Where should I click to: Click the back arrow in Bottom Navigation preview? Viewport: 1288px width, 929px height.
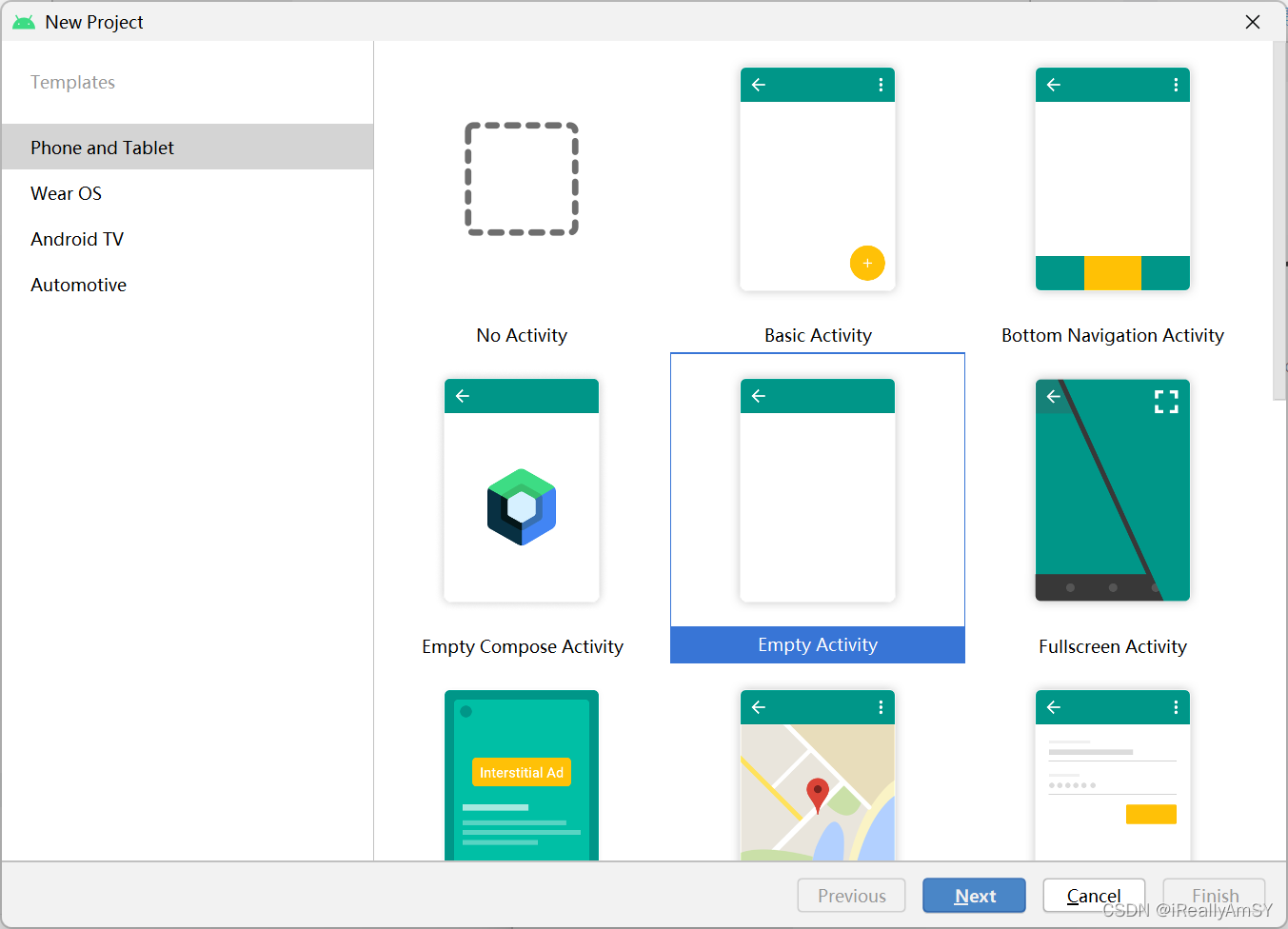[1054, 85]
